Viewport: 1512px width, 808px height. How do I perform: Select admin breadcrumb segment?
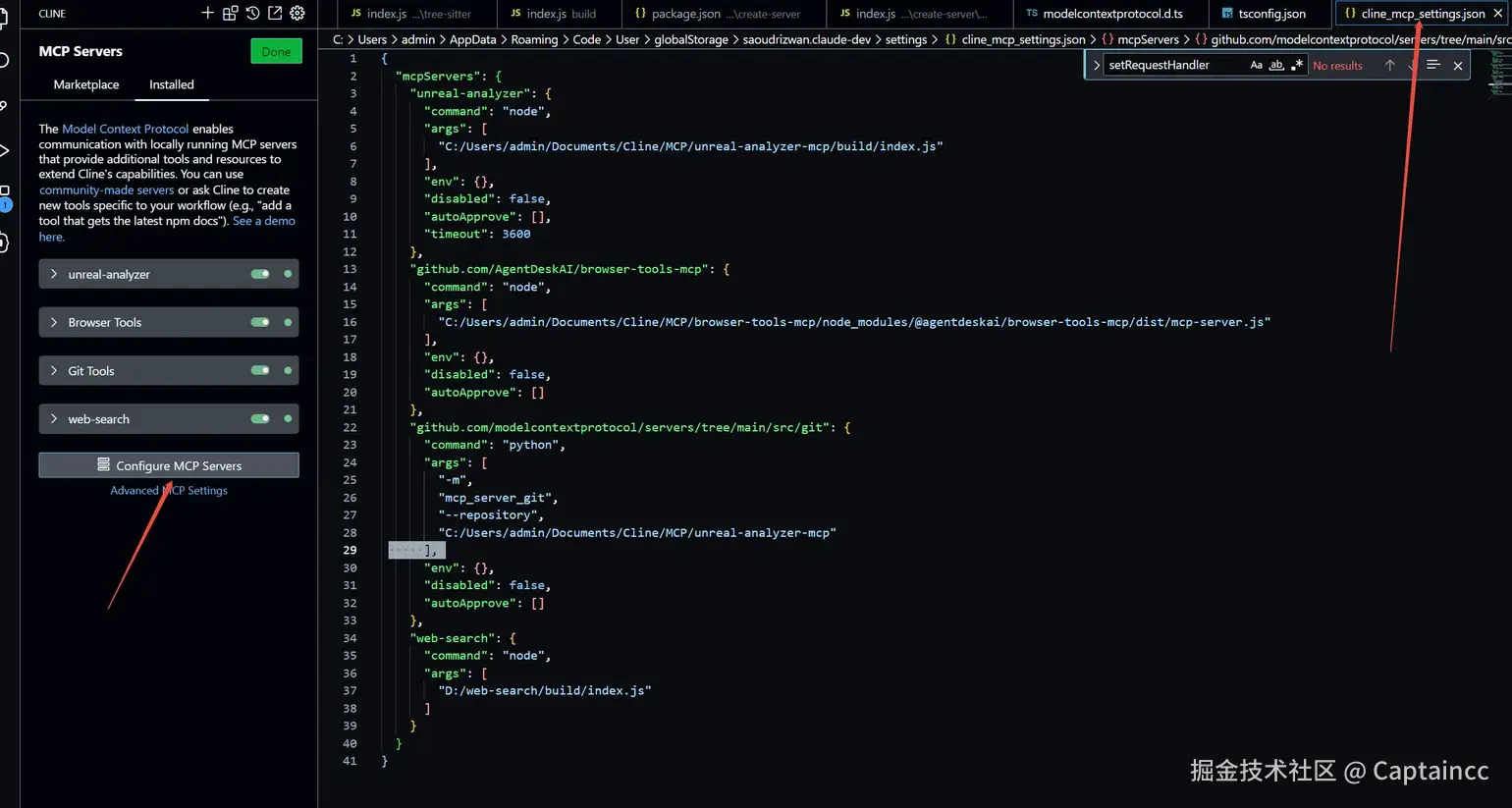418,39
